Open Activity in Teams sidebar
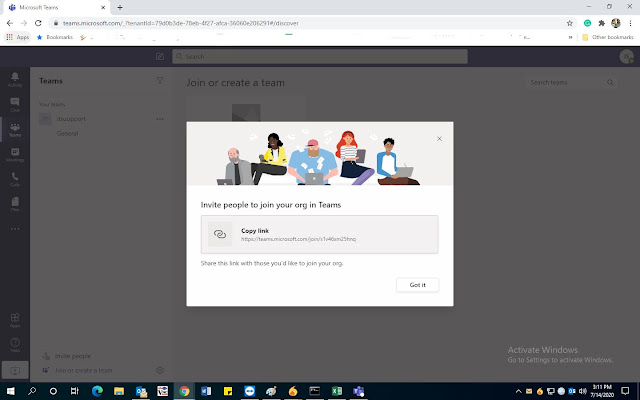Viewport: 640px width, 400px height. click(15, 79)
